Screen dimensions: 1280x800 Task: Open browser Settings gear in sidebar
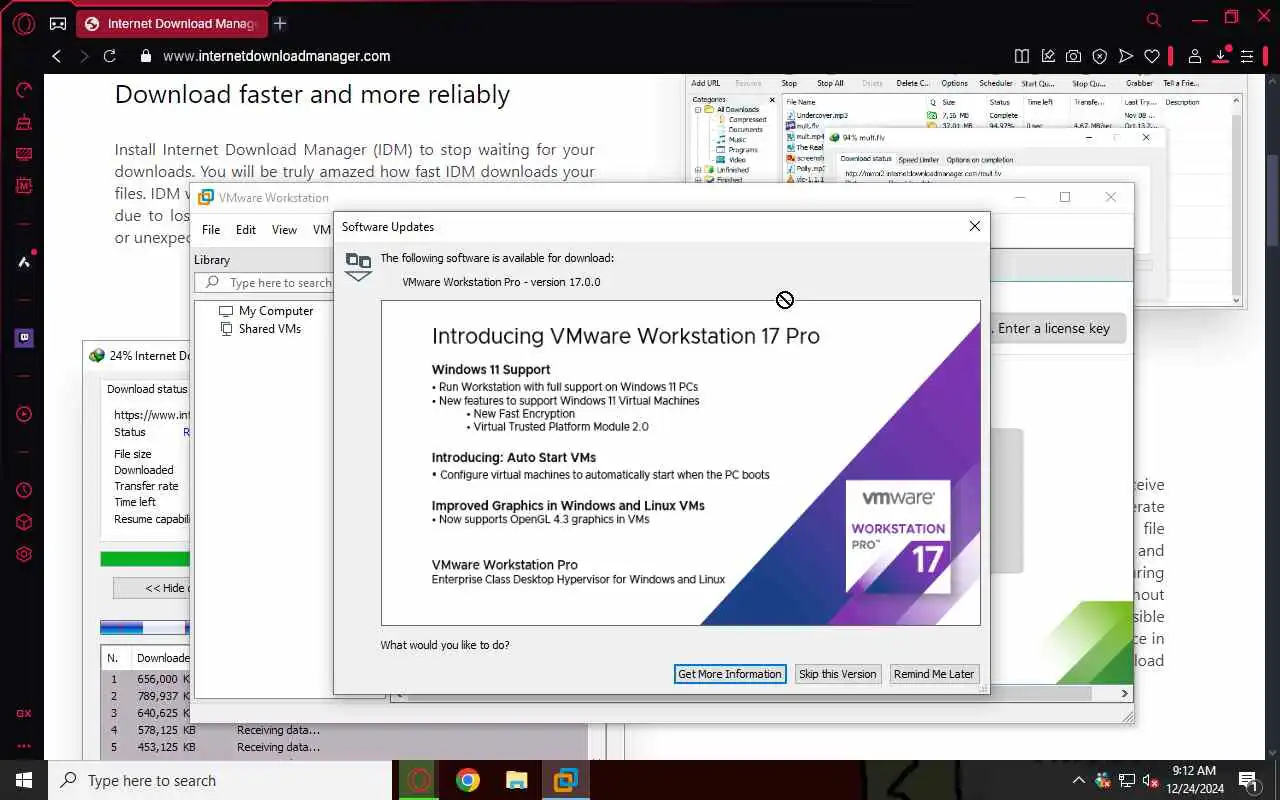(x=24, y=554)
